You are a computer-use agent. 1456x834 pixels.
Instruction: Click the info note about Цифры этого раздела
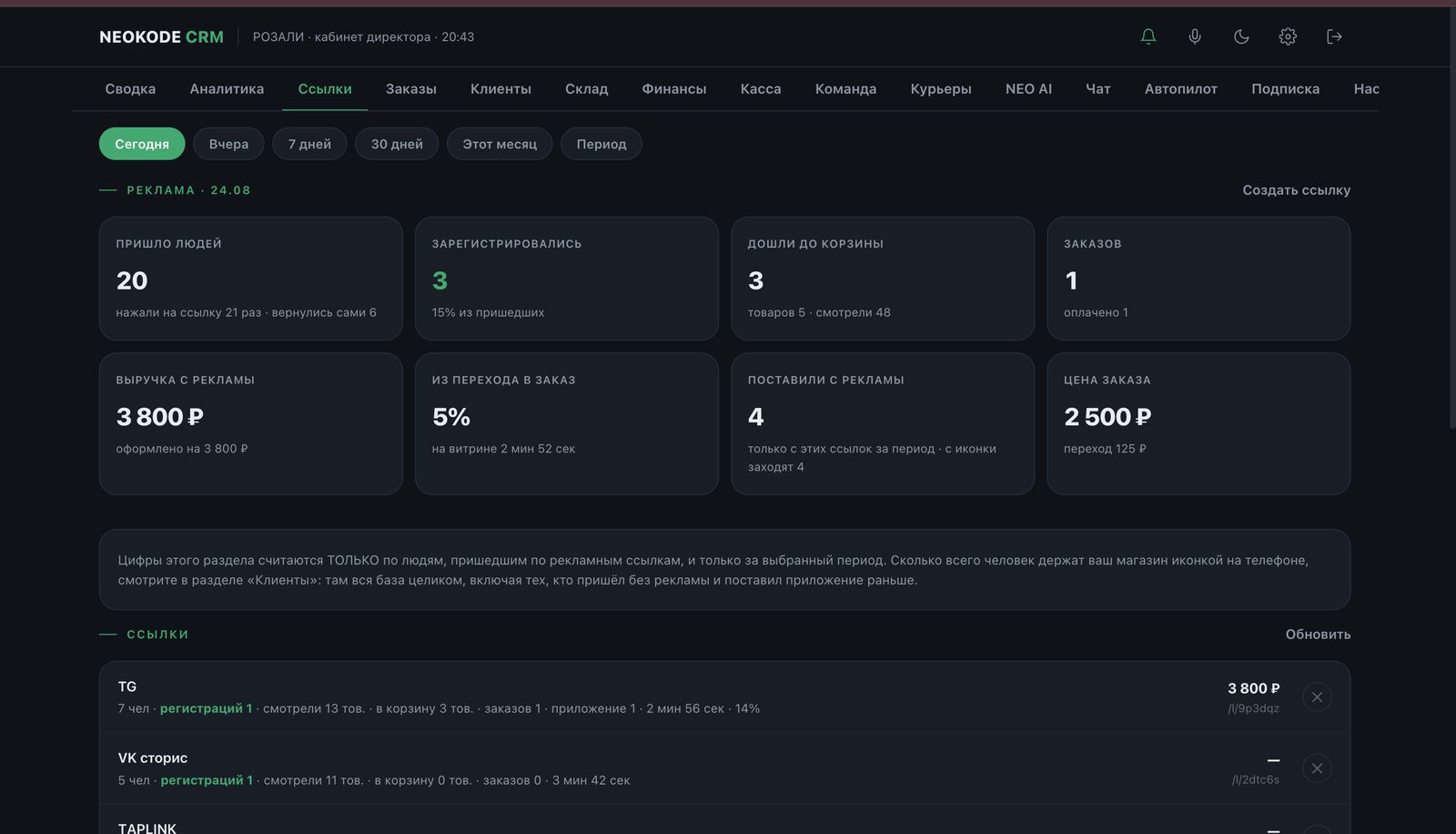[724, 570]
